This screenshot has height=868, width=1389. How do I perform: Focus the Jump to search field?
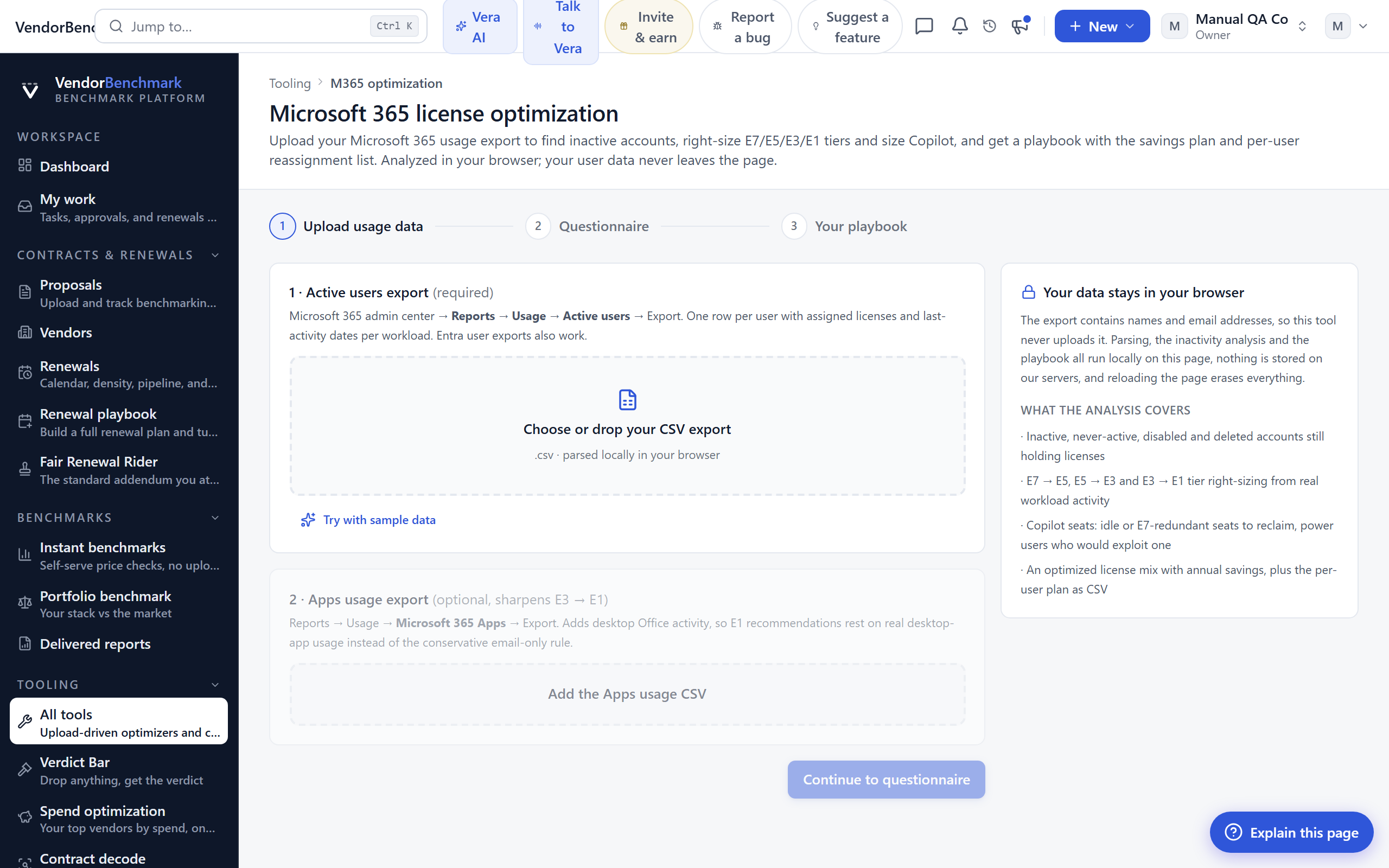[261, 27]
